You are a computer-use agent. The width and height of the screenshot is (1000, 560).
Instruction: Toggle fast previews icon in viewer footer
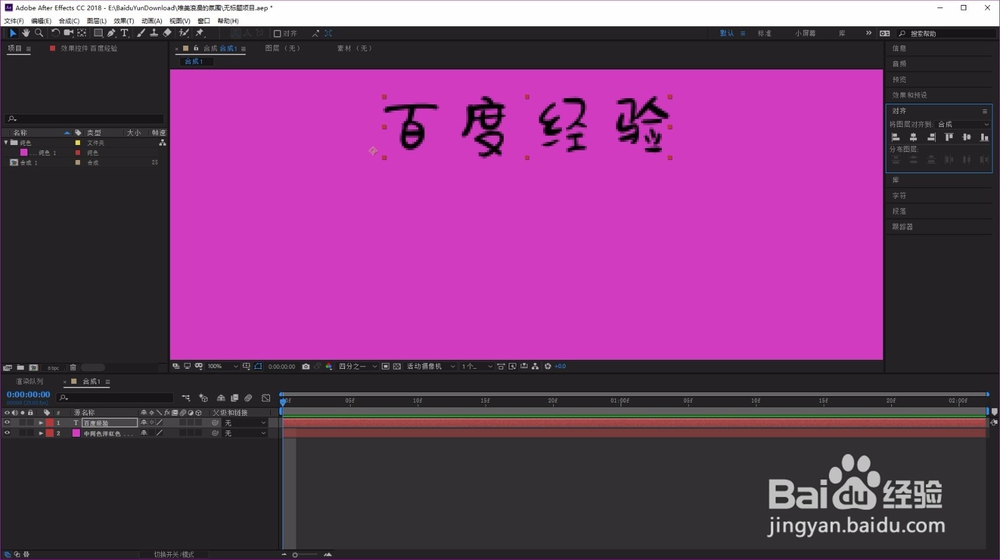(512, 366)
